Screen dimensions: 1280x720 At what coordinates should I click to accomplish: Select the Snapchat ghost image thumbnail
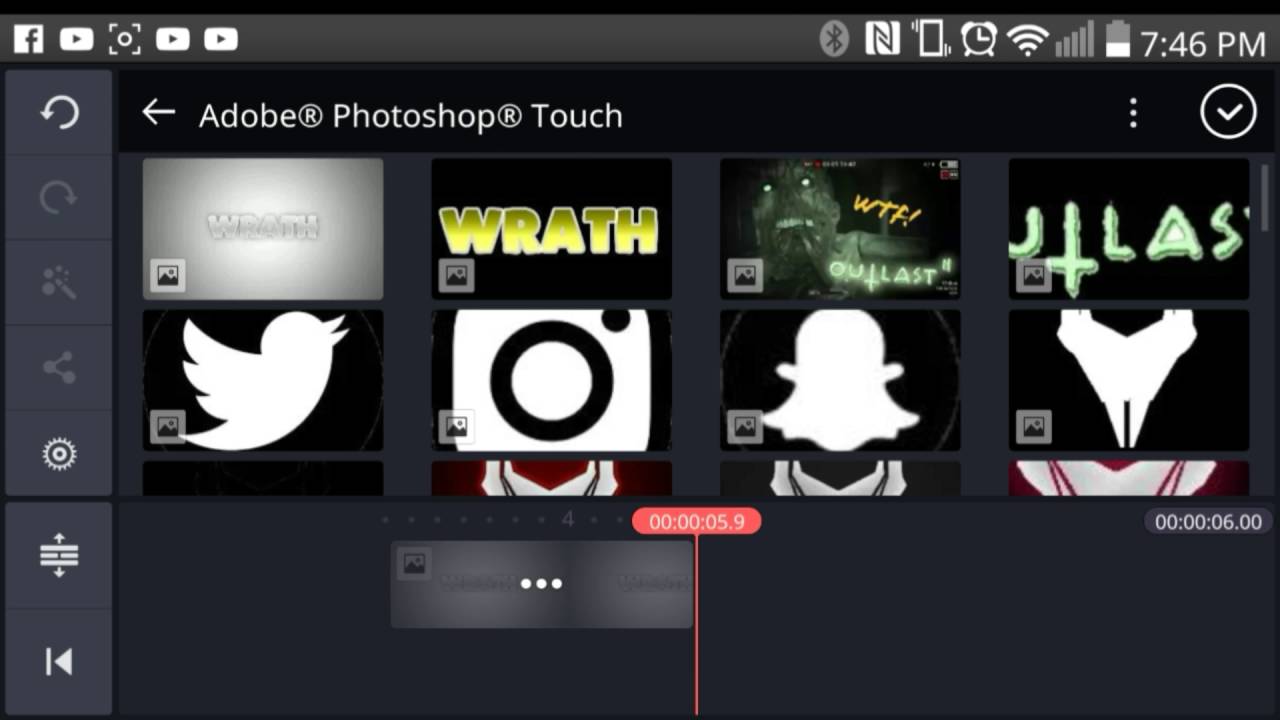[x=840, y=380]
